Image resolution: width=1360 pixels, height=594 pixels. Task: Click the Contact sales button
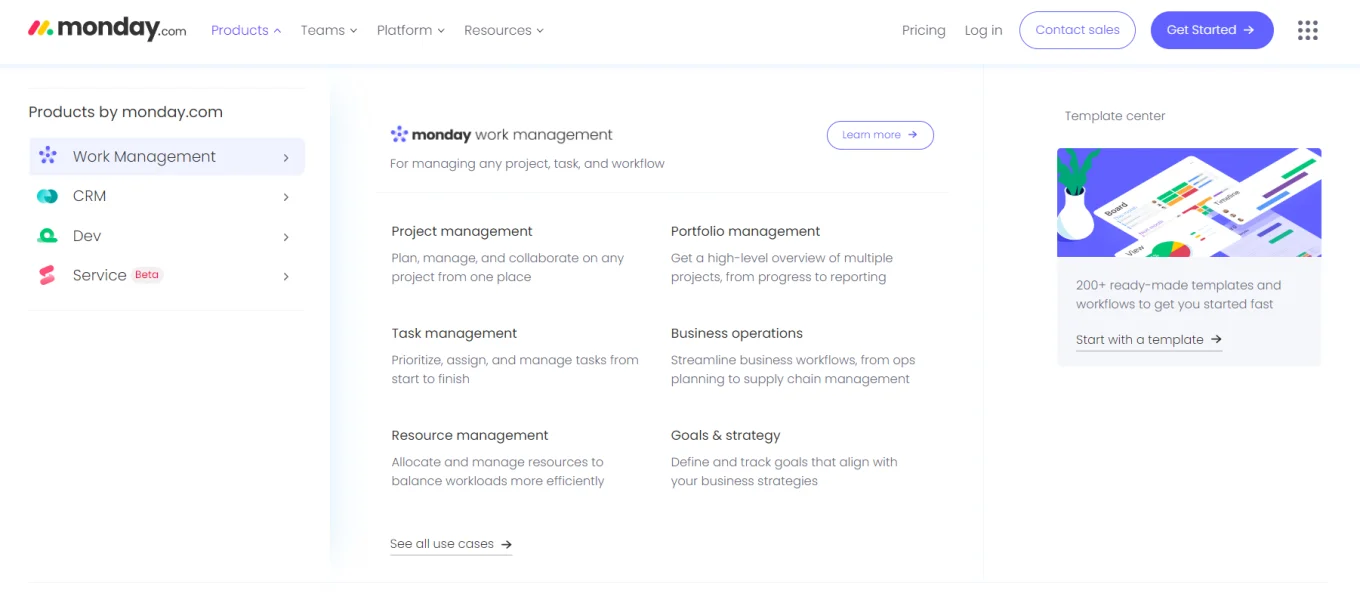[1077, 30]
